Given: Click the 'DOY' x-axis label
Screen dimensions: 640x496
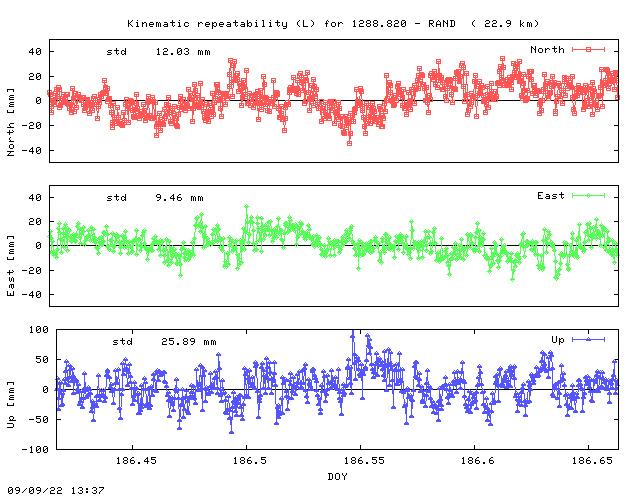Looking at the screenshot, I should pos(337,476).
